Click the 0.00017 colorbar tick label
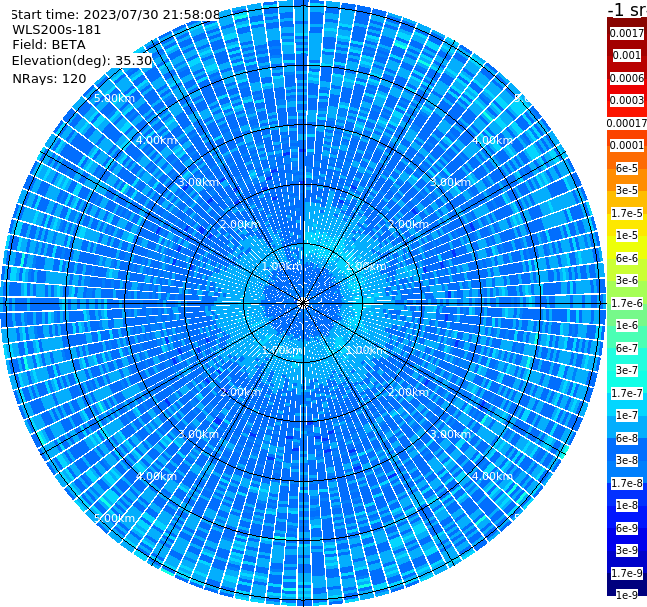 point(627,123)
